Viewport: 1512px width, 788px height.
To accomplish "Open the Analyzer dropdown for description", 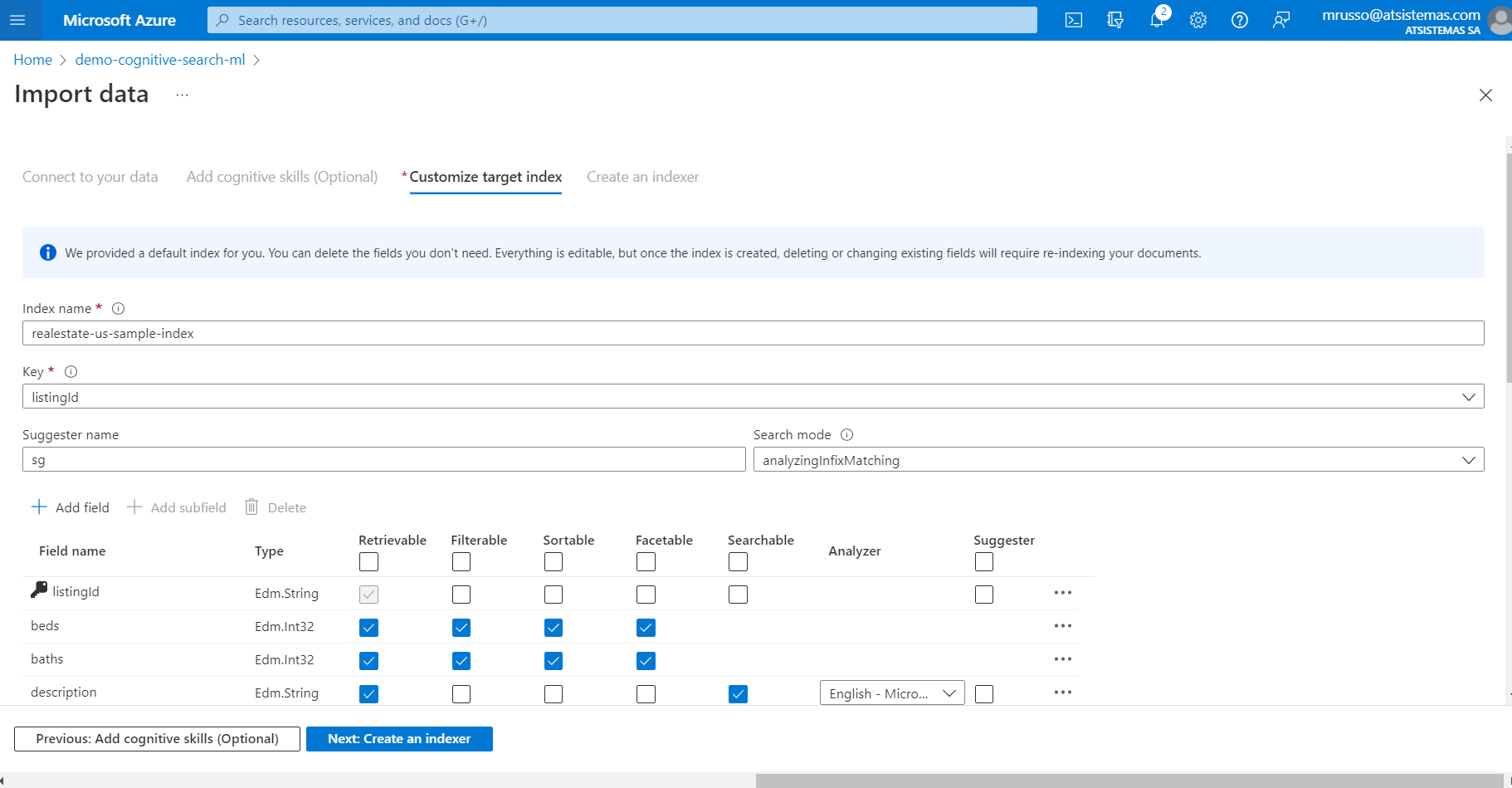I will [x=892, y=693].
